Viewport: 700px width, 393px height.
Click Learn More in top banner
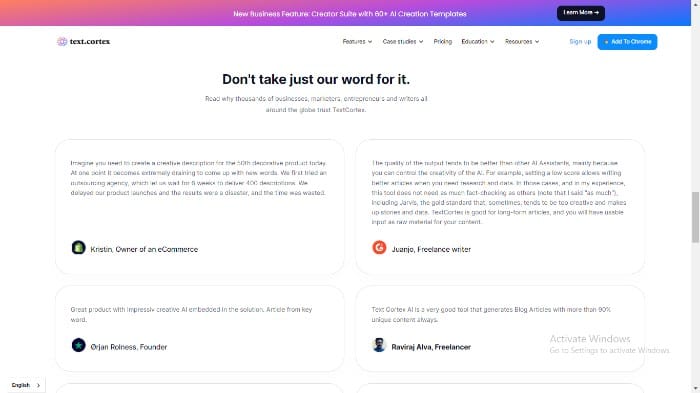point(581,13)
